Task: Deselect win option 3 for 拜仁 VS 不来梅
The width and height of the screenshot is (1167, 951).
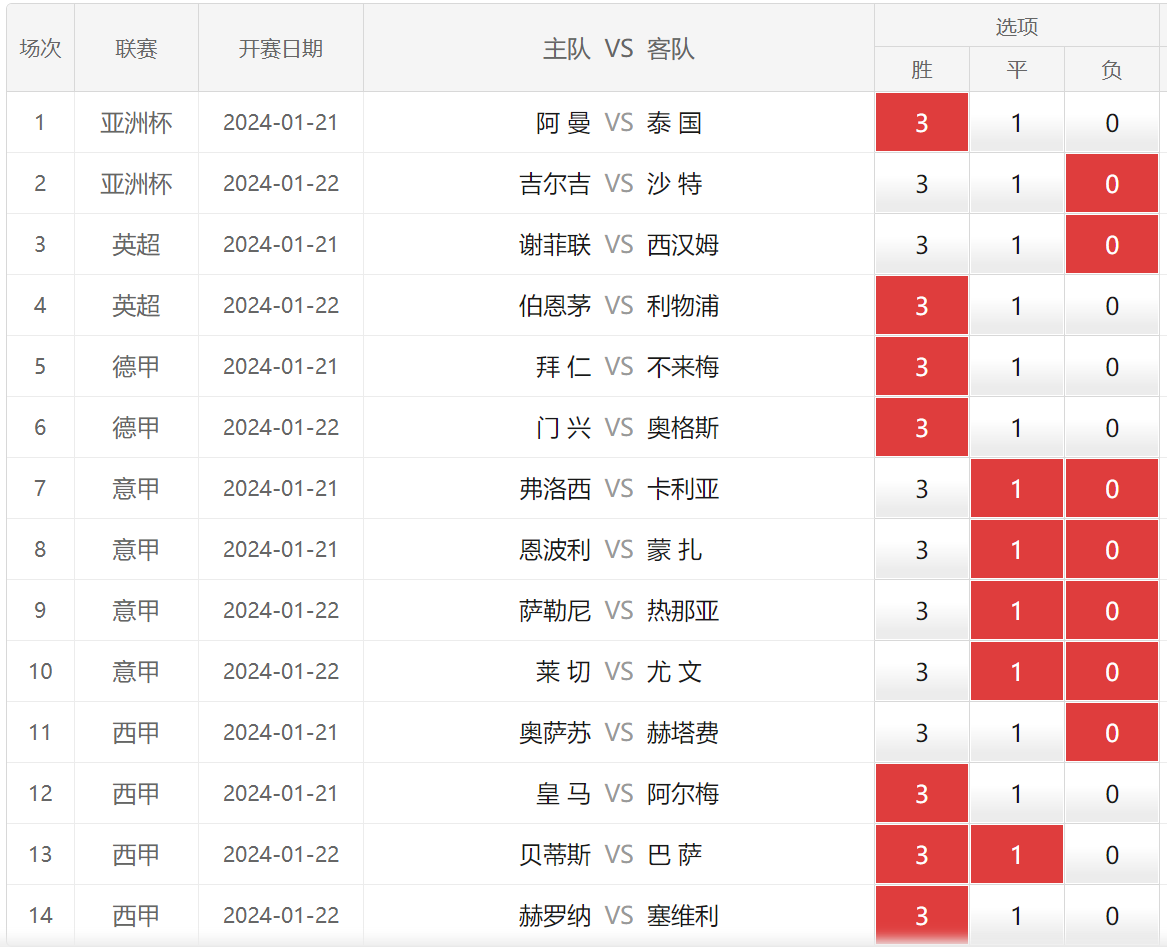Action: pyautogui.click(x=921, y=366)
